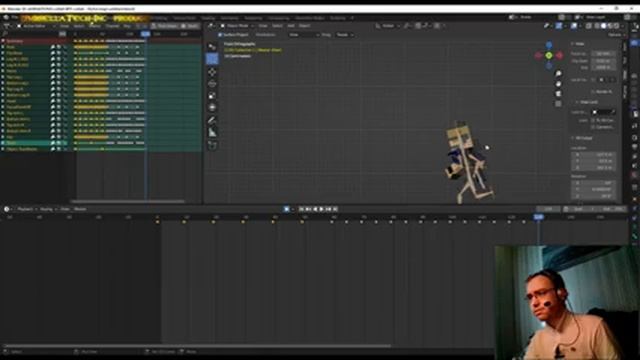Open the dope sheet editor type menu

(x=8, y=26)
